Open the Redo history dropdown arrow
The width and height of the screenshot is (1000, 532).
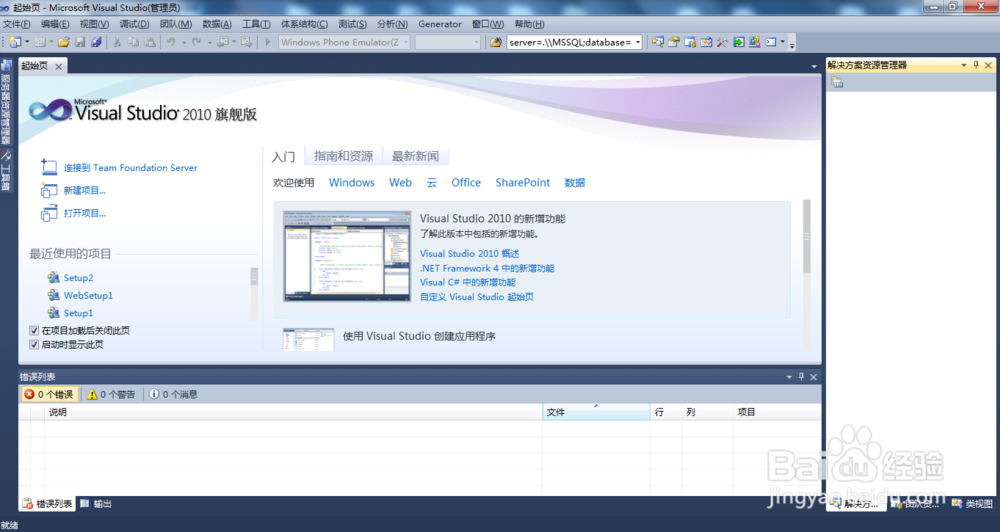point(209,42)
